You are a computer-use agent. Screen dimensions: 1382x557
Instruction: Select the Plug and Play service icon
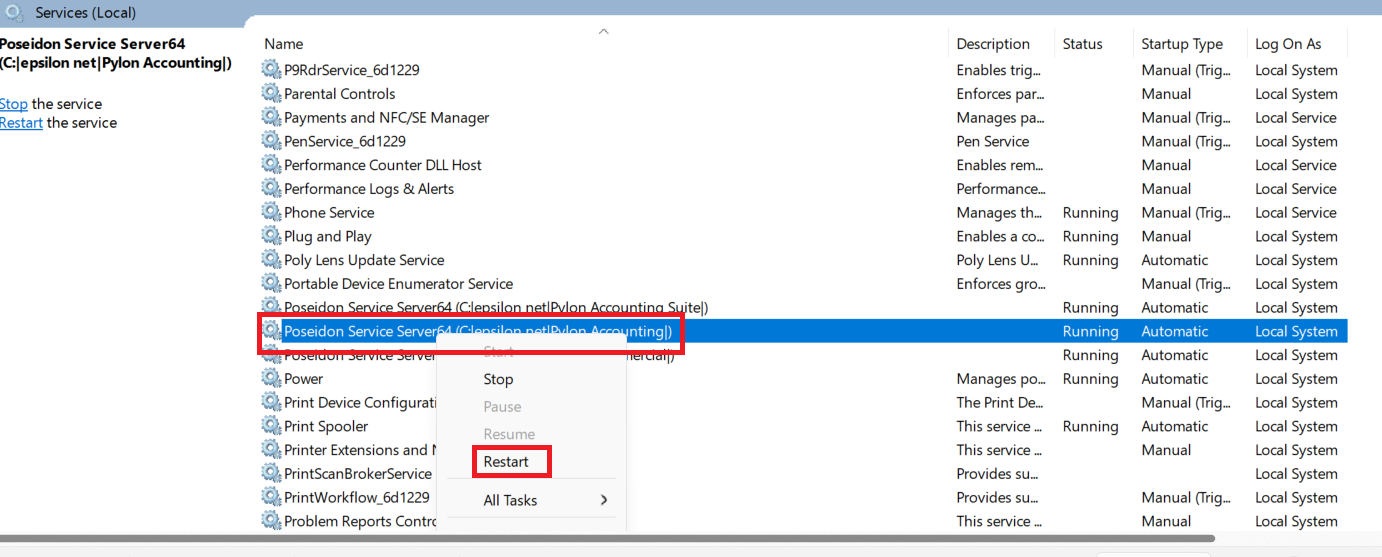pyautogui.click(x=271, y=237)
